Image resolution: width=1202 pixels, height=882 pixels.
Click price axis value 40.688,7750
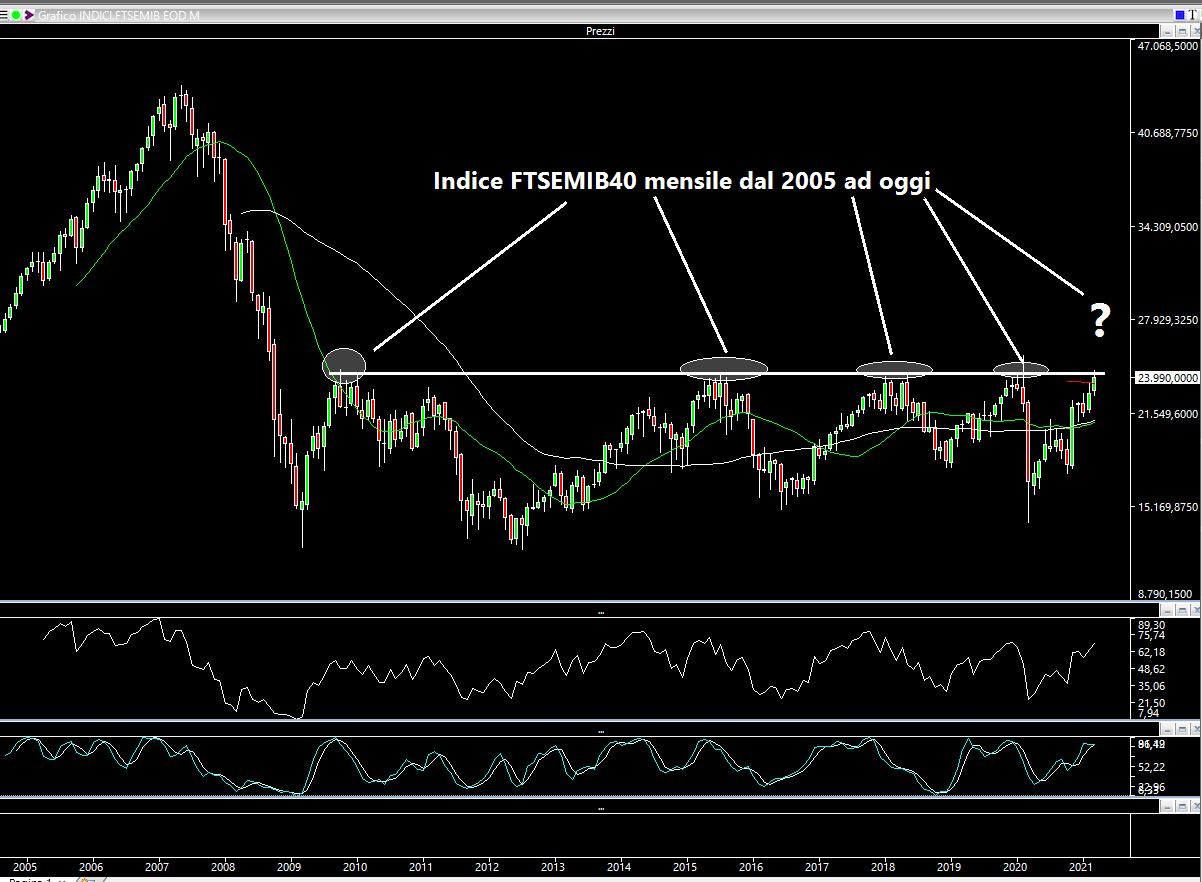[1168, 133]
